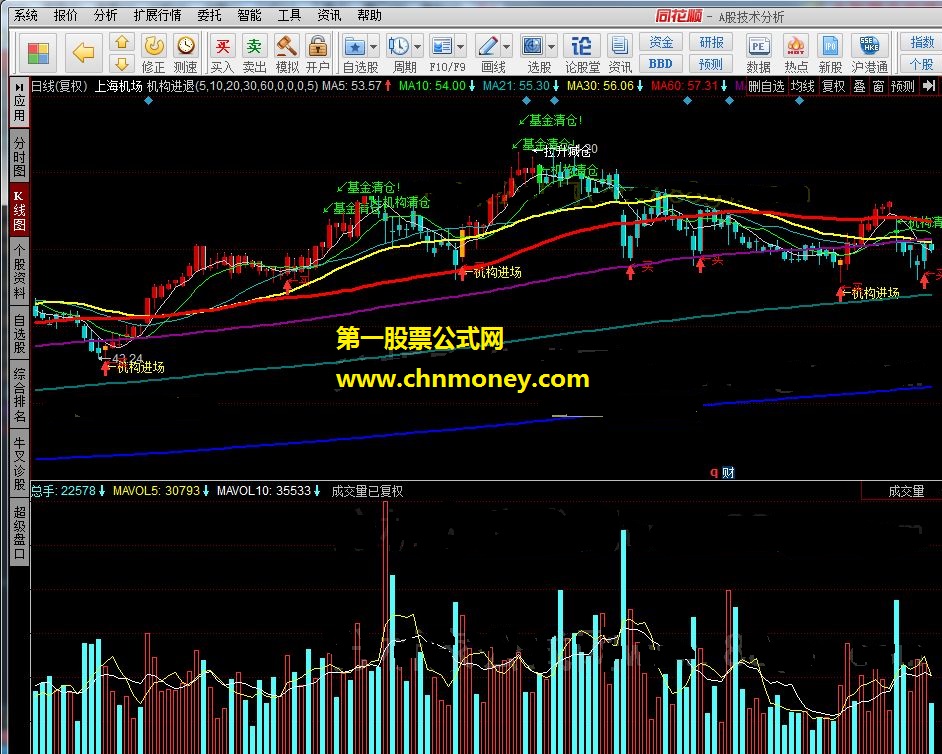Switch to the 牛叉诊股 sidebar tab
This screenshot has height=754, width=942.
pos(20,463)
